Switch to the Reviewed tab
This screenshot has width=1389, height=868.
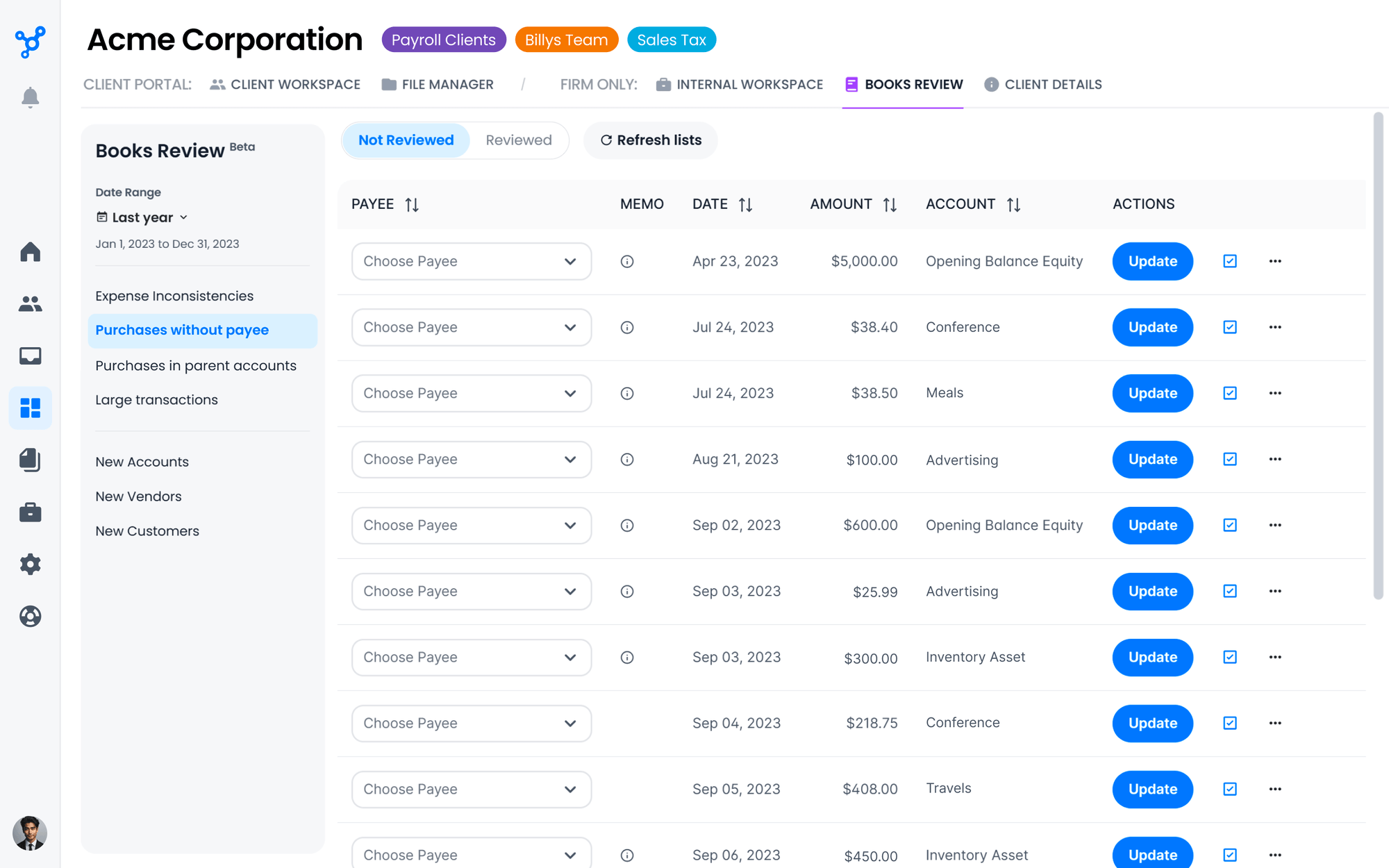tap(519, 140)
